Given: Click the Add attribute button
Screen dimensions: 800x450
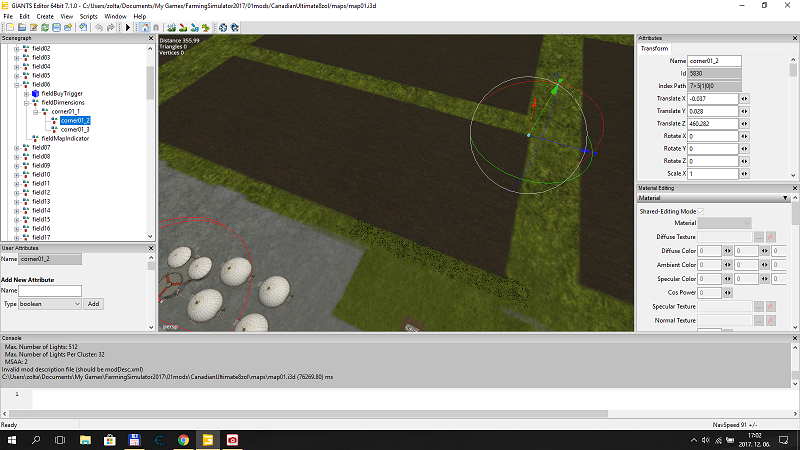Looking at the screenshot, I should [93, 304].
